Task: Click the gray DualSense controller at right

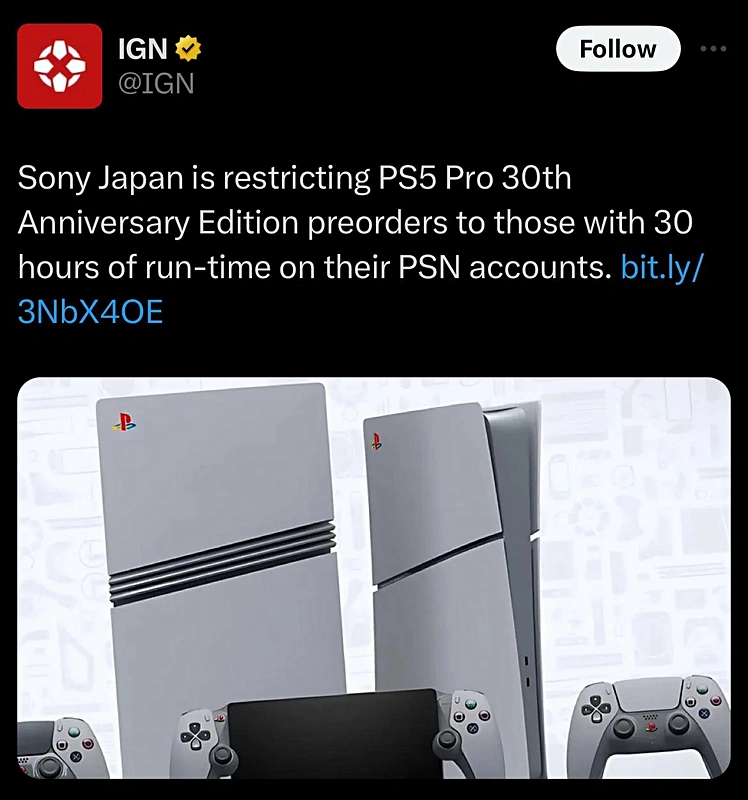Action: (650, 726)
